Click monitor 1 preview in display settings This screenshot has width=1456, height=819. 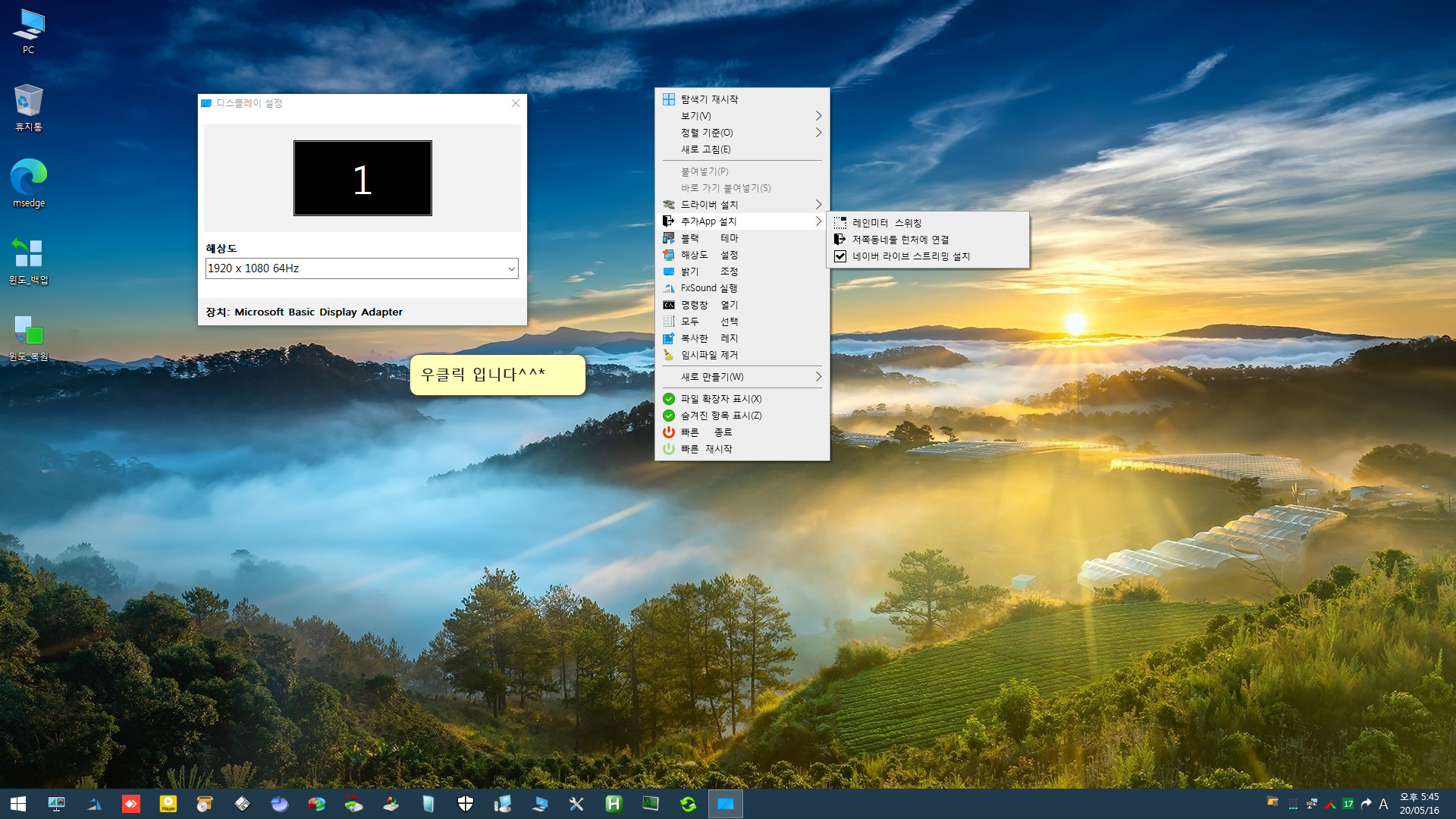362,178
